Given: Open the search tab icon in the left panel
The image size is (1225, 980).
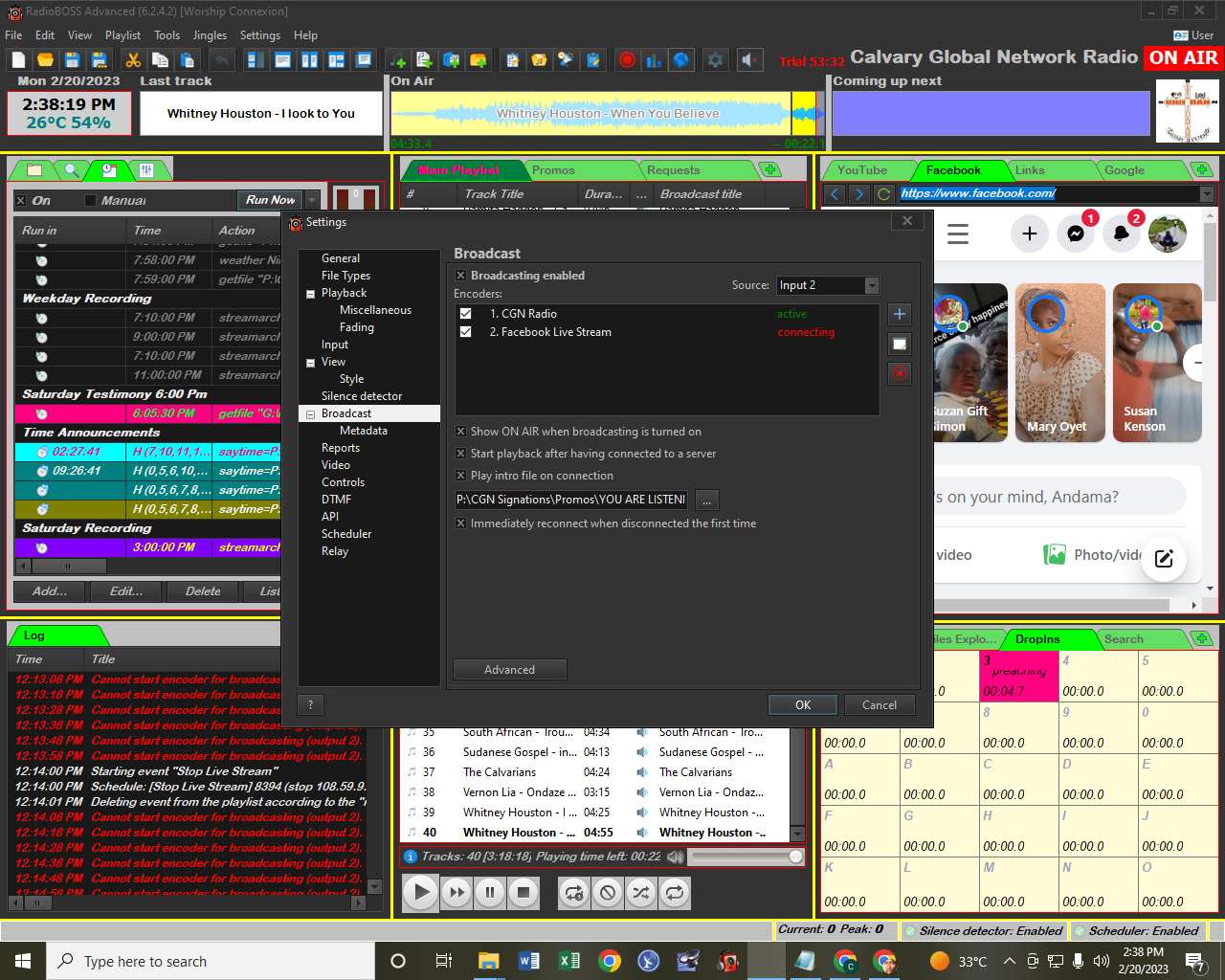Looking at the screenshot, I should tap(72, 170).
